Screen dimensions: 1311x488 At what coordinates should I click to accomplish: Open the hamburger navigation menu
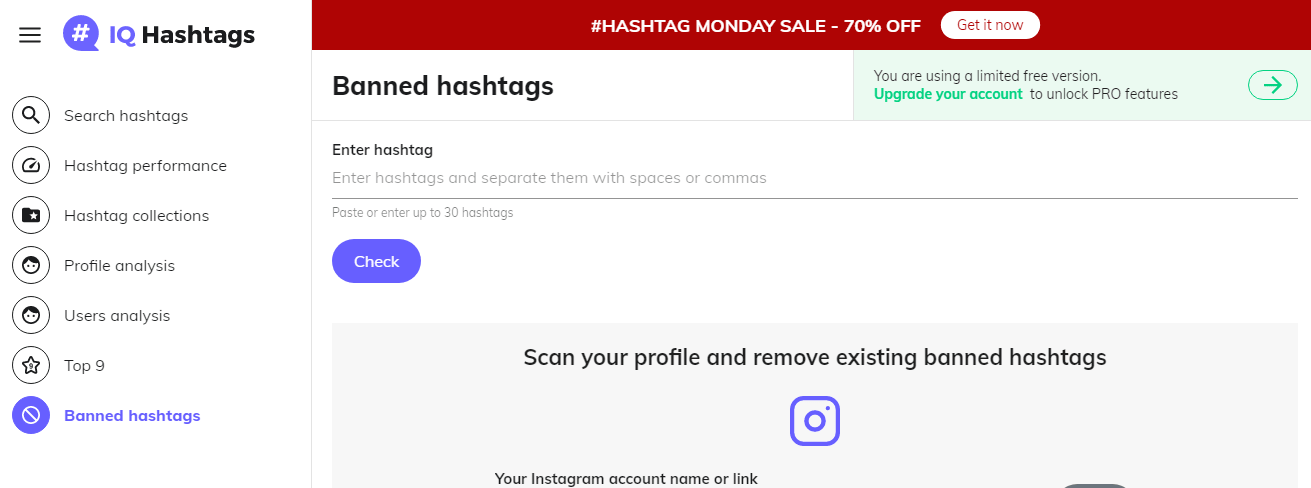click(x=30, y=35)
